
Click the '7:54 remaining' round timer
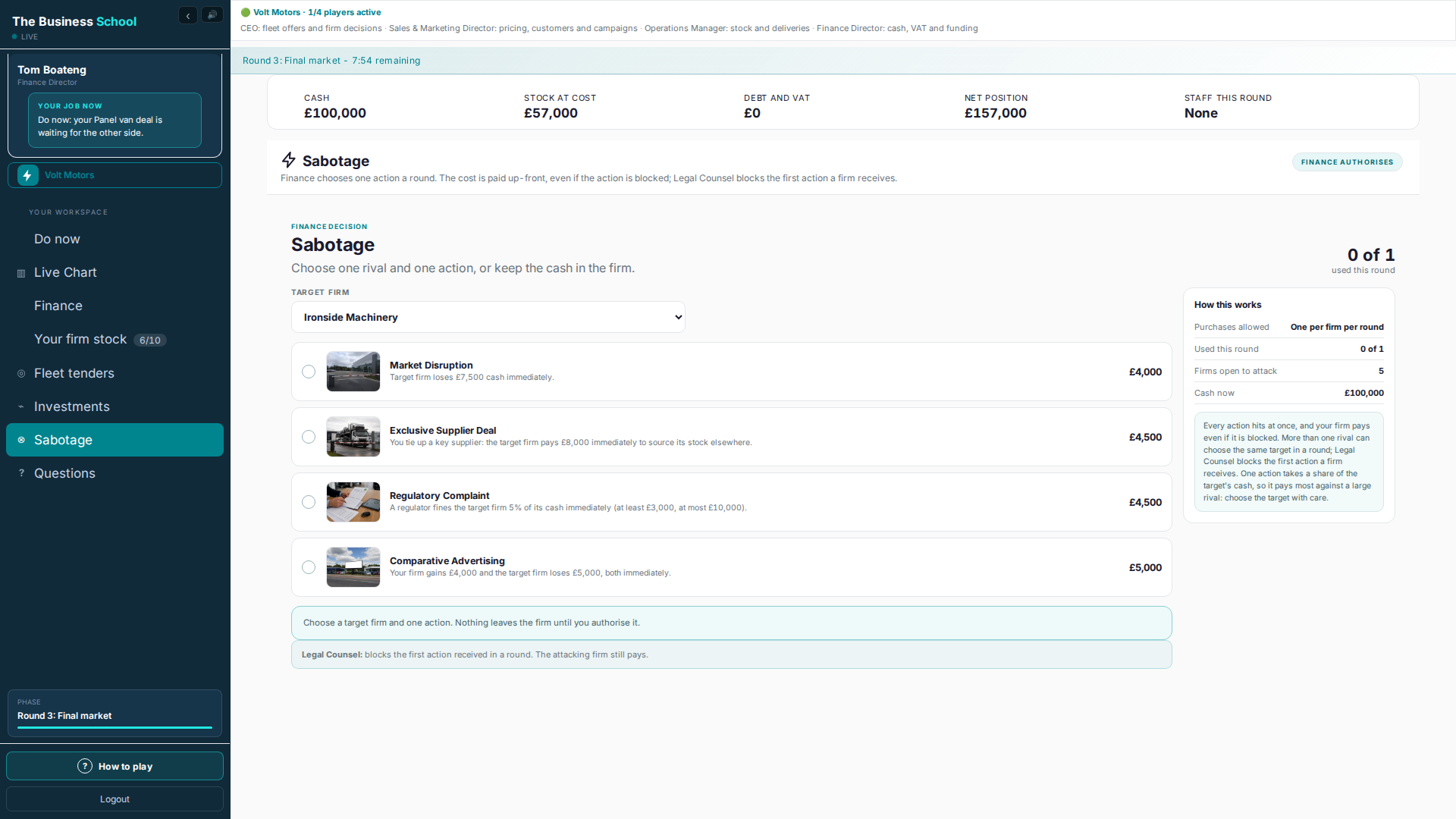click(x=386, y=61)
